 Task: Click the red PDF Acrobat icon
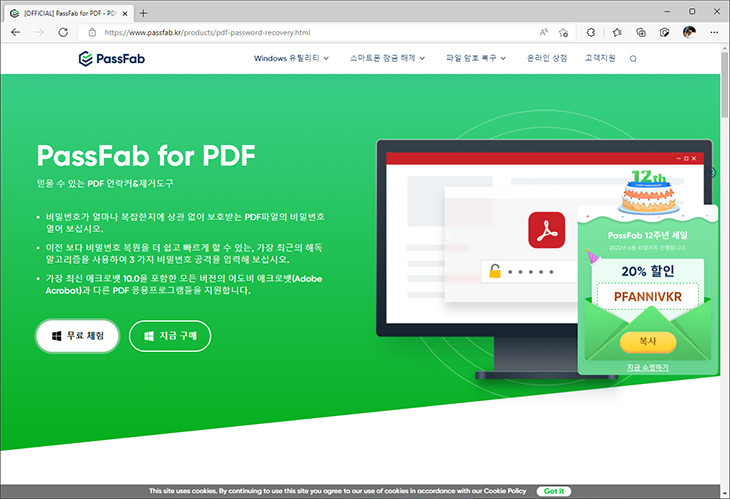[x=547, y=230]
